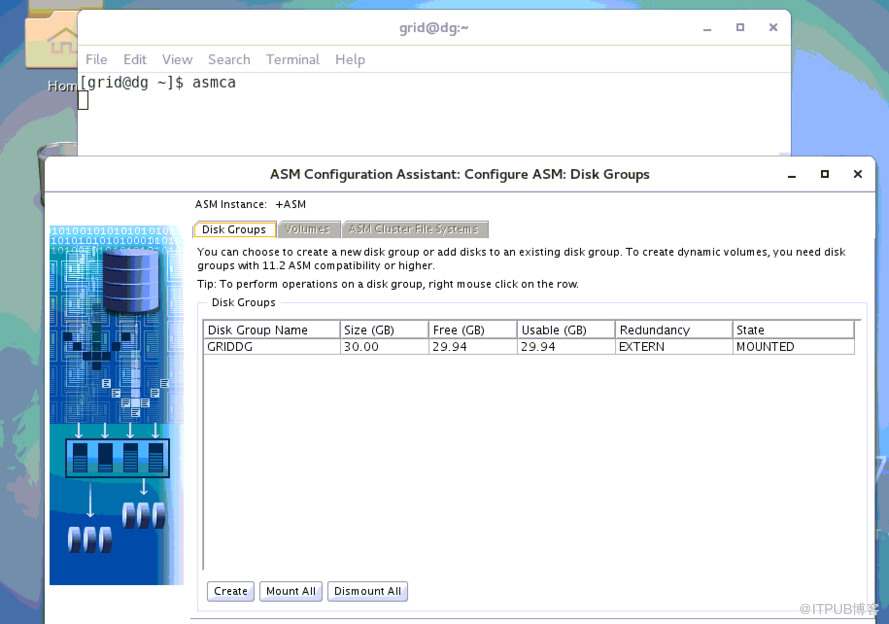This screenshot has width=889, height=624.
Task: Select the GRIDDG disk group row
Action: (528, 347)
